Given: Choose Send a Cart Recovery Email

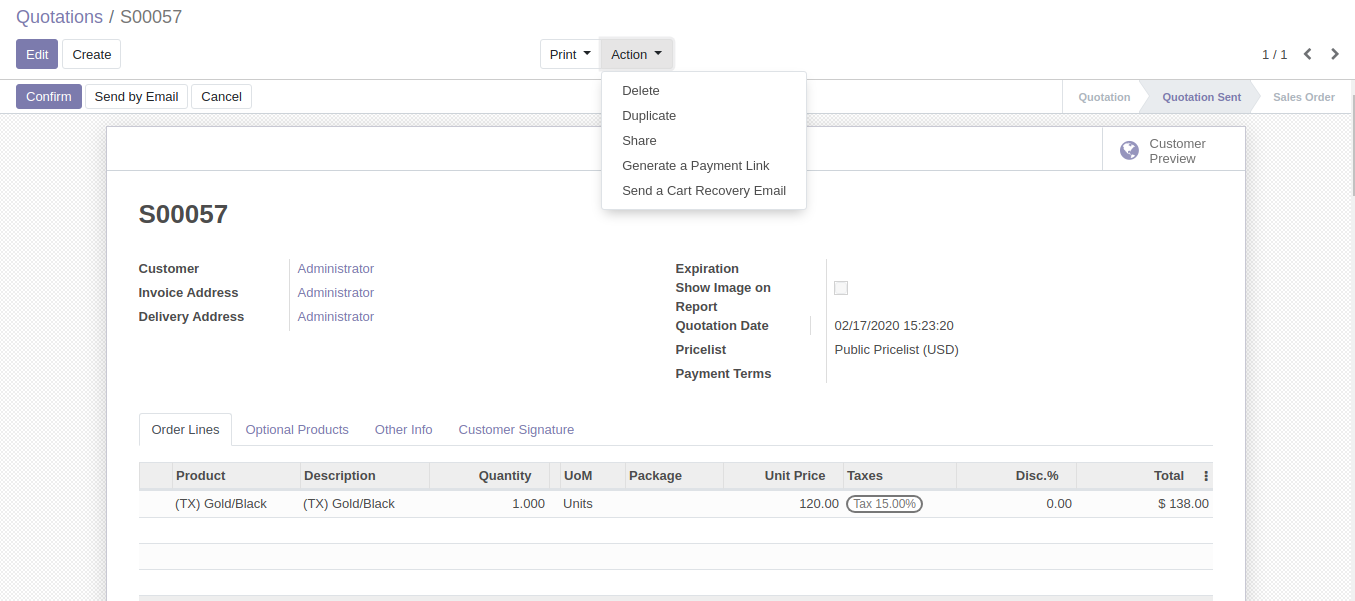Looking at the screenshot, I should coord(704,190).
